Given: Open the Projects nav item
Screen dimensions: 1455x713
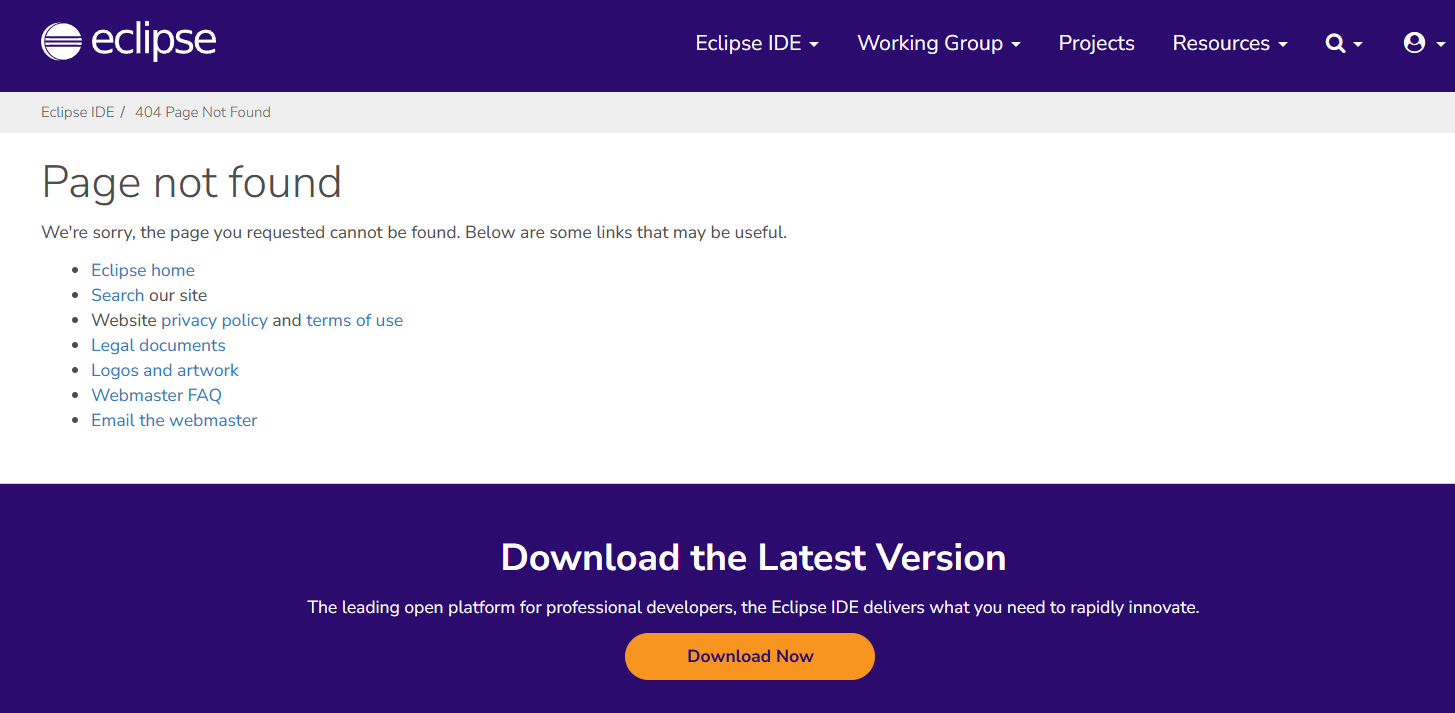Looking at the screenshot, I should click(1096, 43).
